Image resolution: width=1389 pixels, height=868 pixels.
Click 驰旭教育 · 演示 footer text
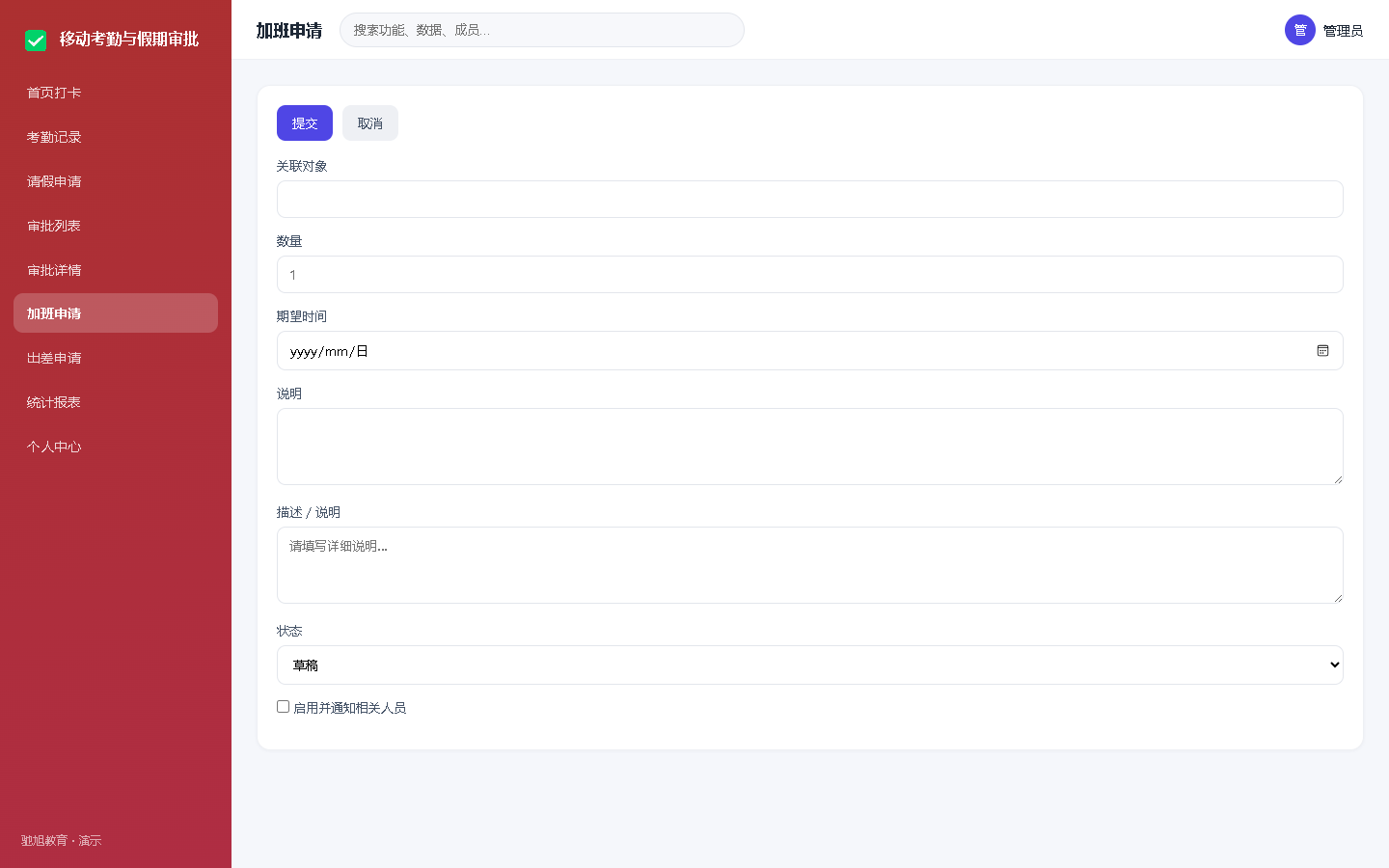pos(62,841)
